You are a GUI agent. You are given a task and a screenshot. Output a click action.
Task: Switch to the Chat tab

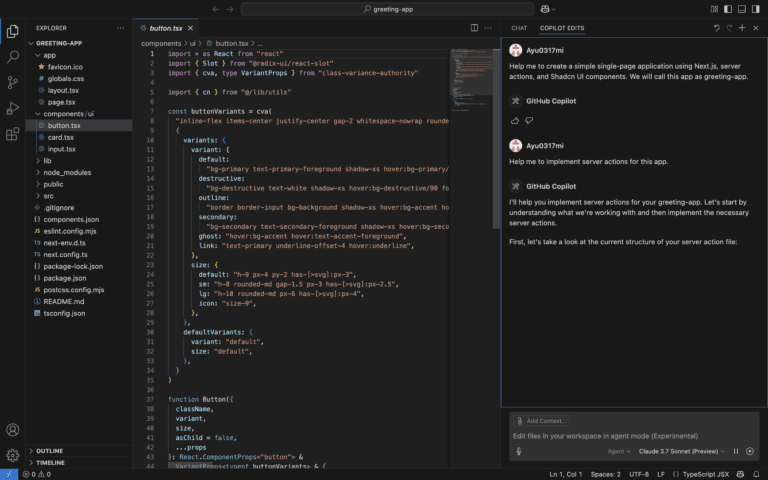[x=519, y=28]
